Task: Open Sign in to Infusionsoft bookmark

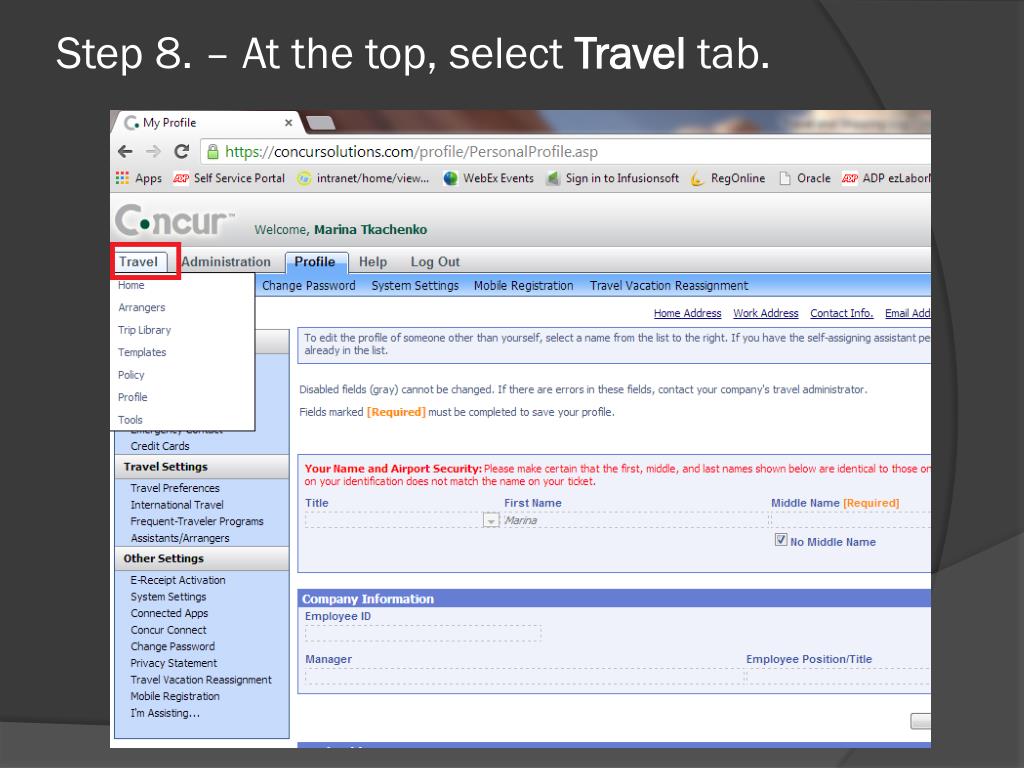Action: 613,178
